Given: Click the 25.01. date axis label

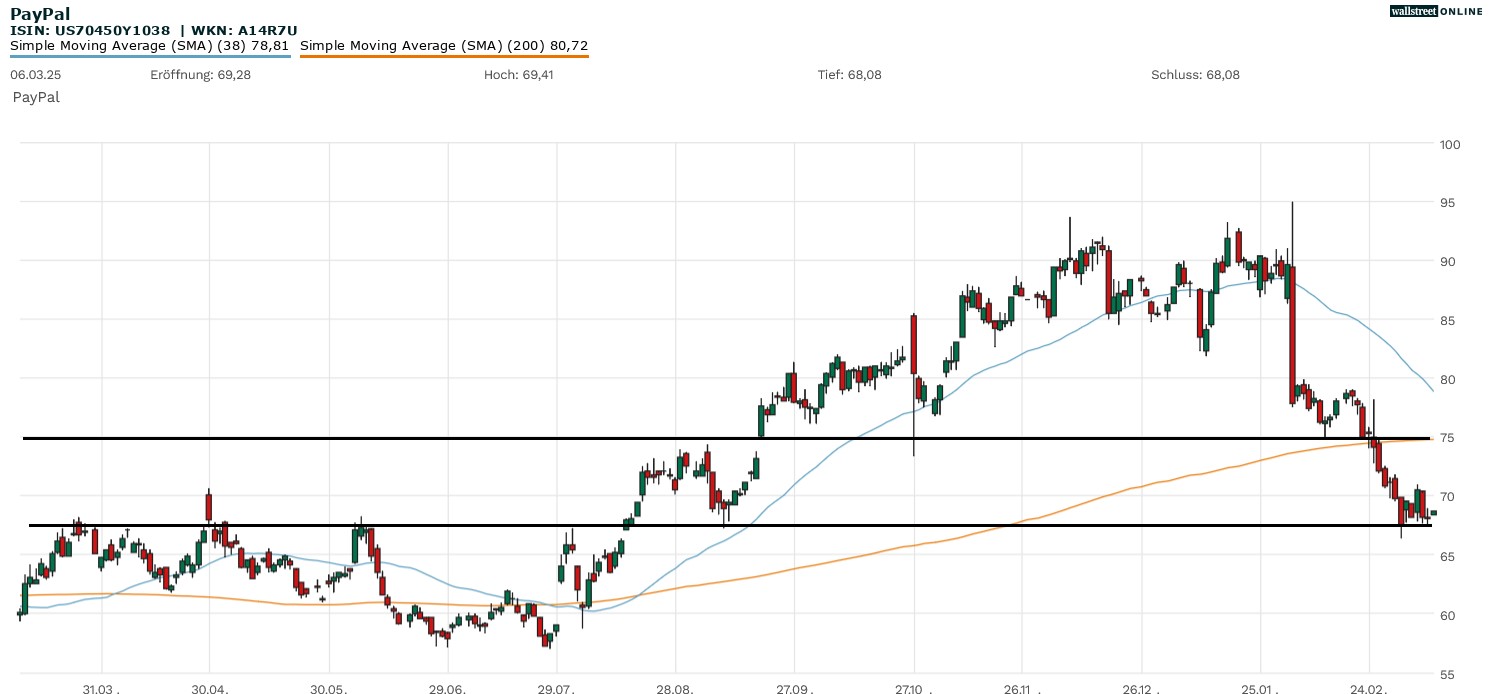Looking at the screenshot, I should (x=1260, y=689).
